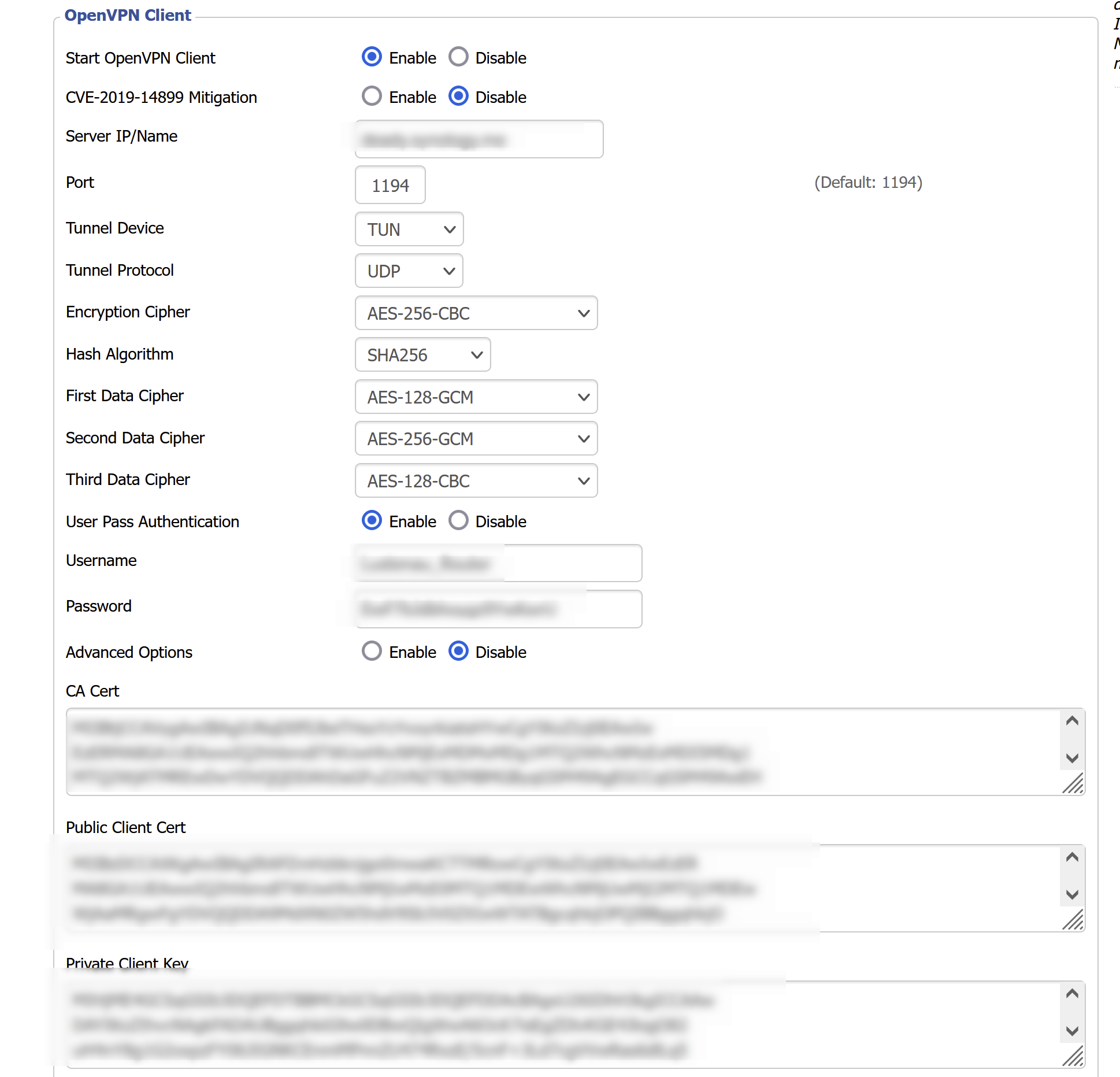Click the "Start OpenVPN Client" label
Image resolution: width=1120 pixels, height=1077 pixels.
click(140, 58)
